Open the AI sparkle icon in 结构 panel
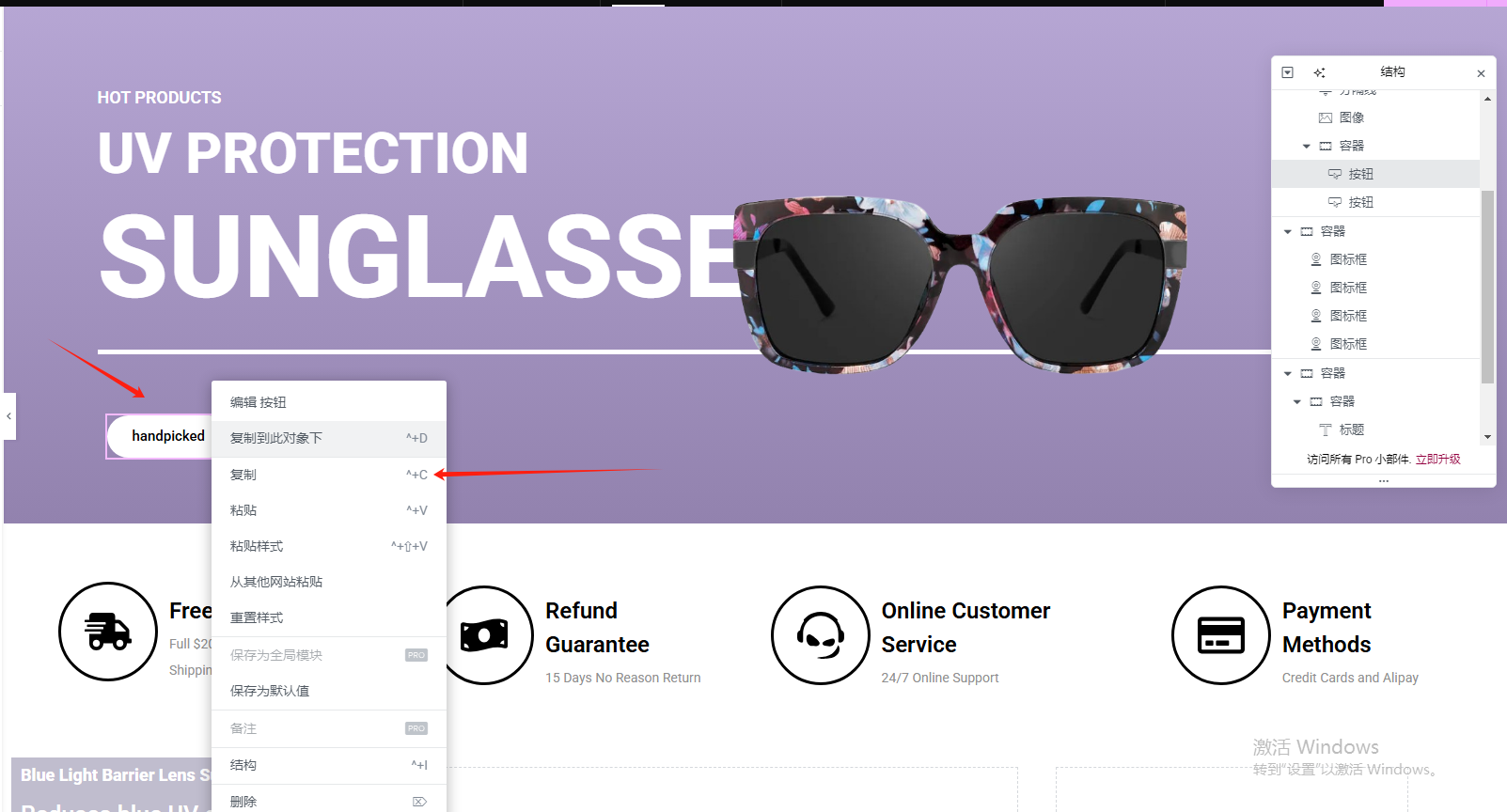This screenshot has height=812, width=1507. coord(1319,72)
